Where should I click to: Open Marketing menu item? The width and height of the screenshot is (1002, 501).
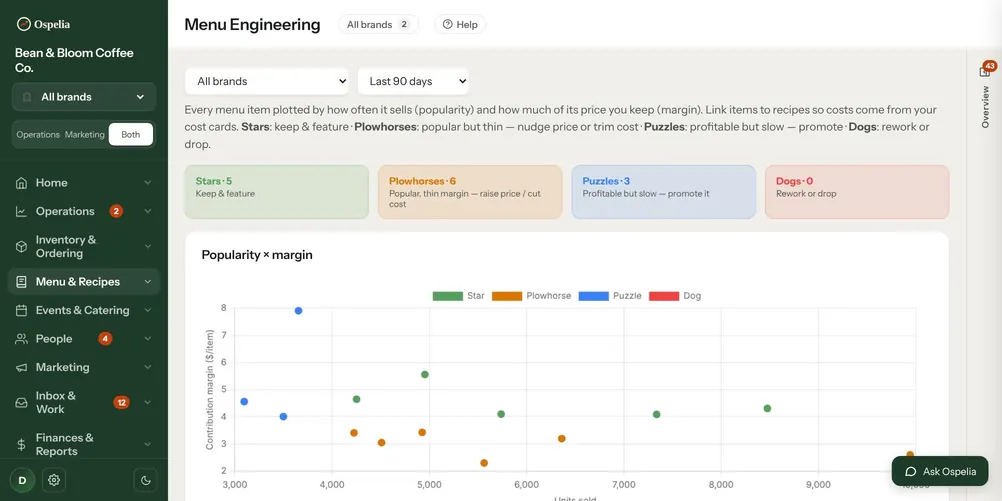coord(84,367)
